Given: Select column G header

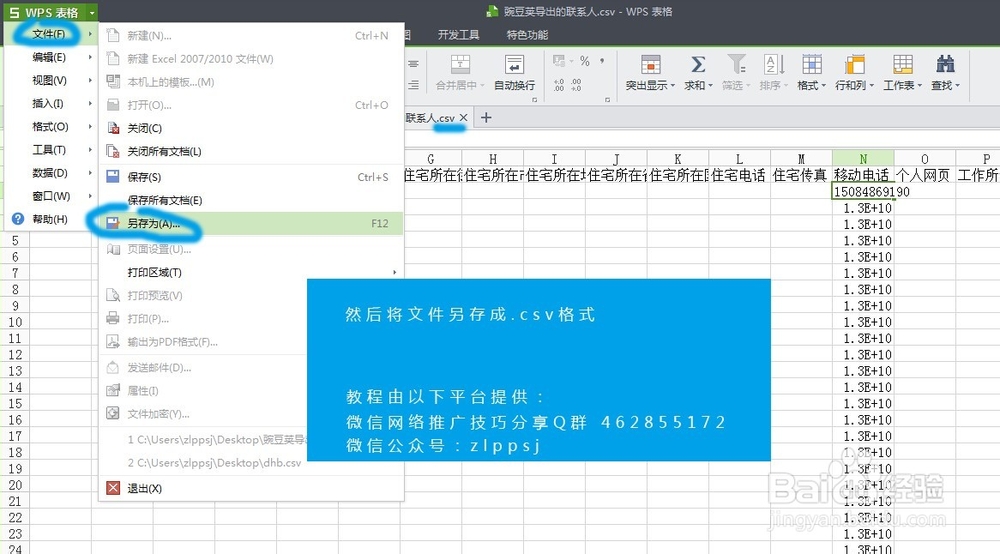Looking at the screenshot, I should 430,159.
